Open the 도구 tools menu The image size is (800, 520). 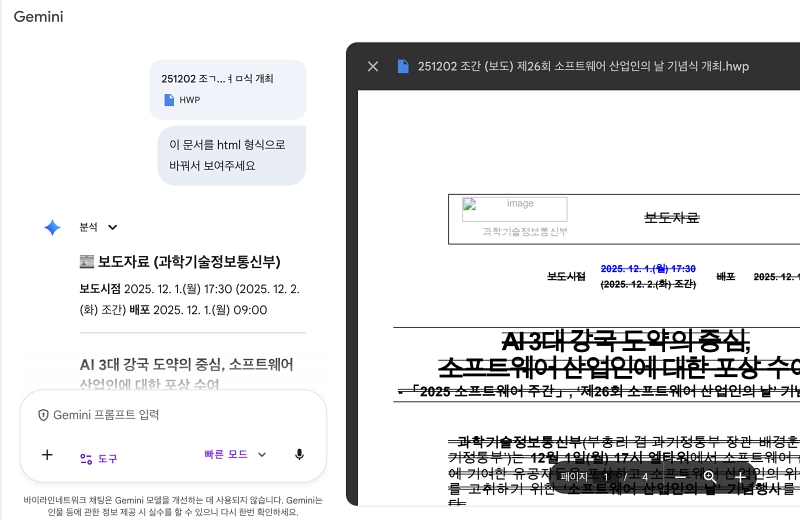[98, 458]
